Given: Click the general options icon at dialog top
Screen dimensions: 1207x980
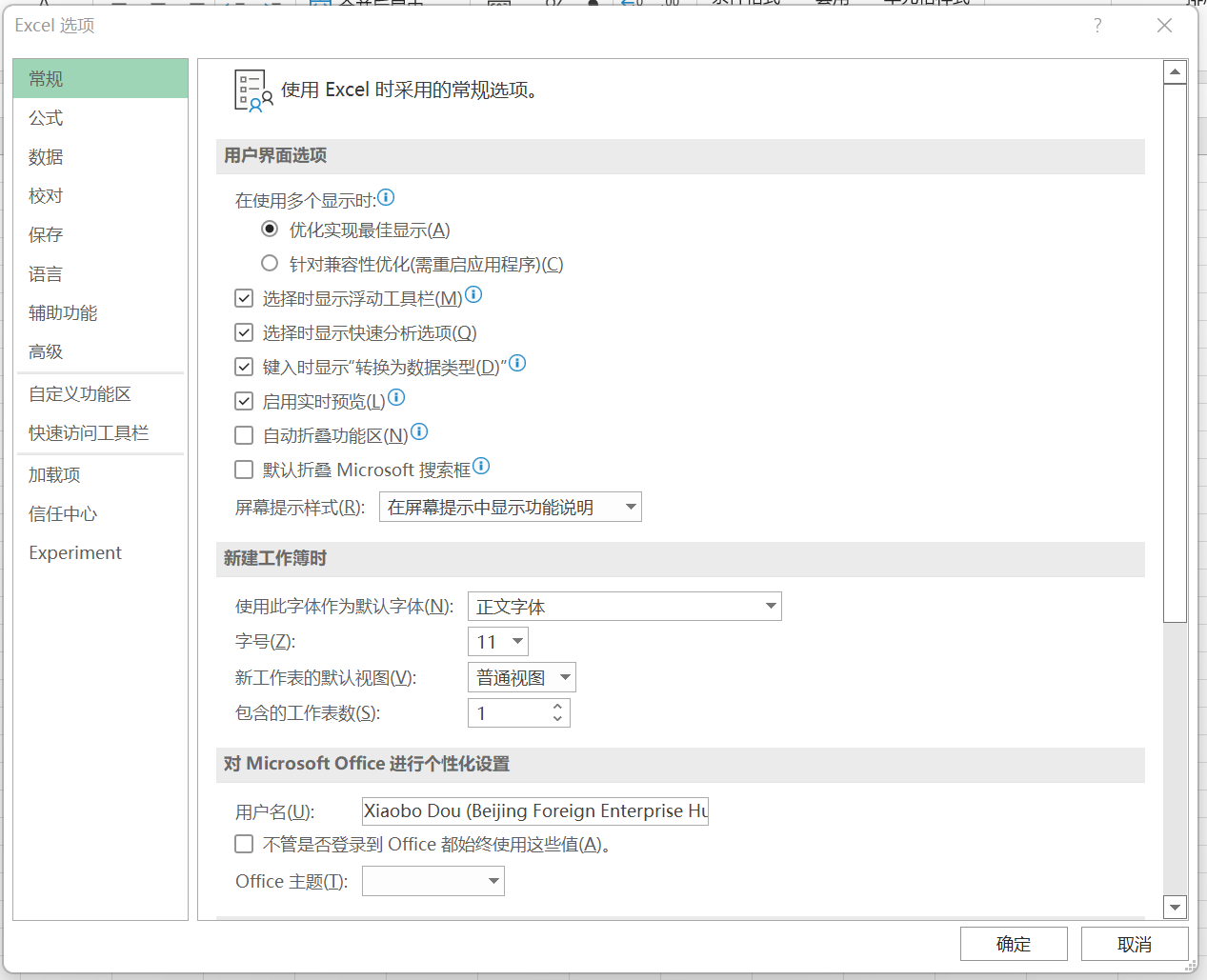Looking at the screenshot, I should coord(251,90).
